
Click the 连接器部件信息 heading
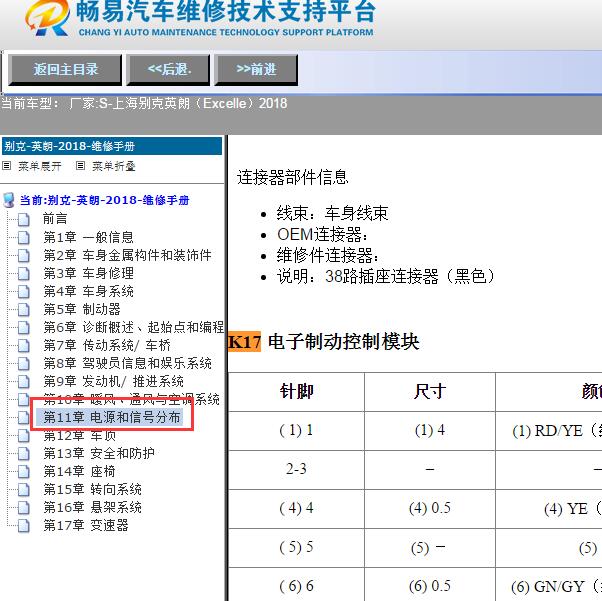tap(292, 177)
